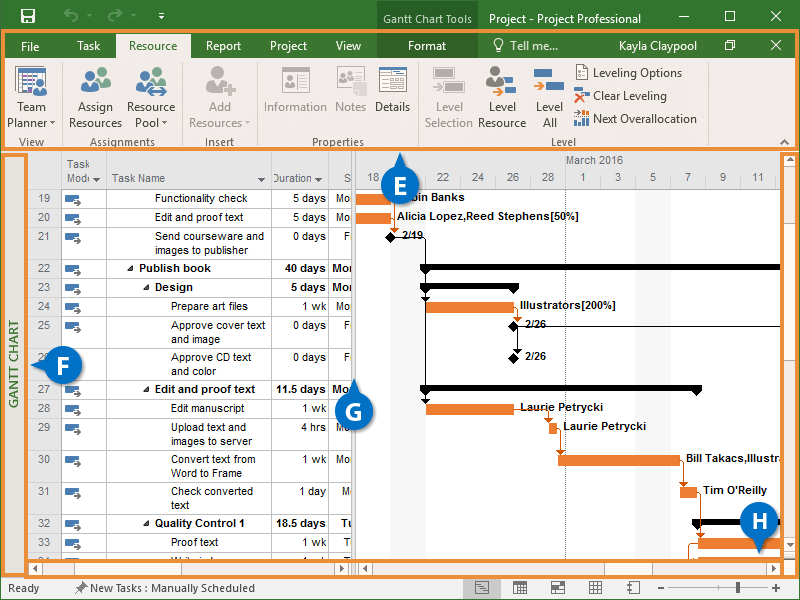Collapse the ribbon with the chevron arrow

pos(783,142)
